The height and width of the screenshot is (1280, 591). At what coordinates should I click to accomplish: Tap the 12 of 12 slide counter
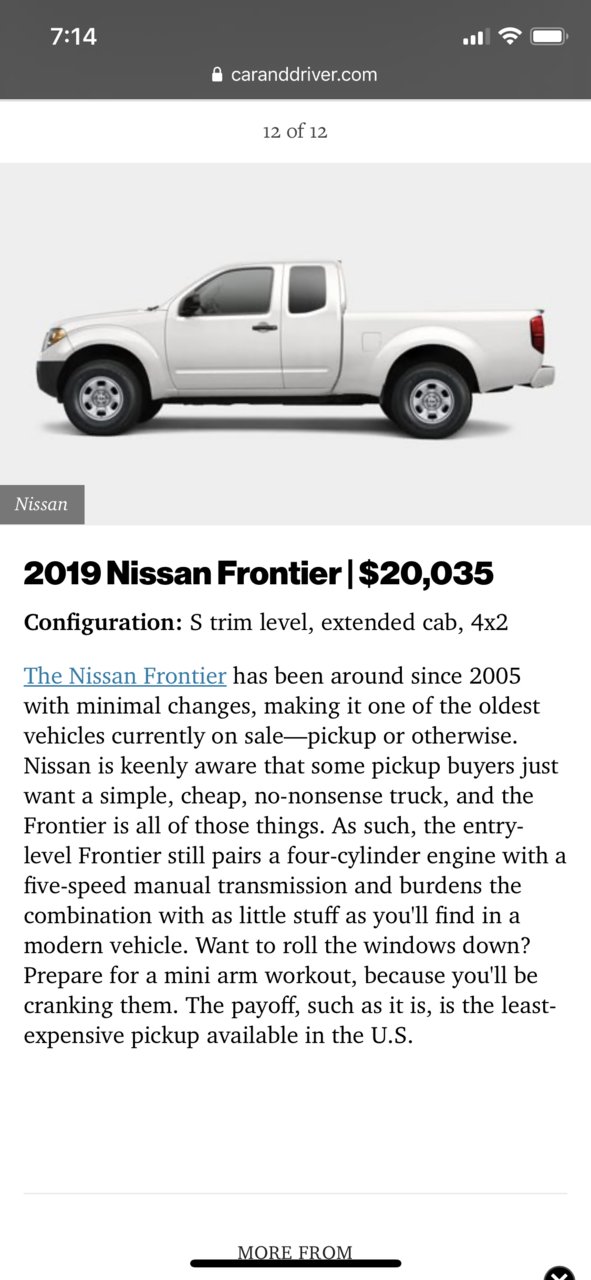point(295,131)
